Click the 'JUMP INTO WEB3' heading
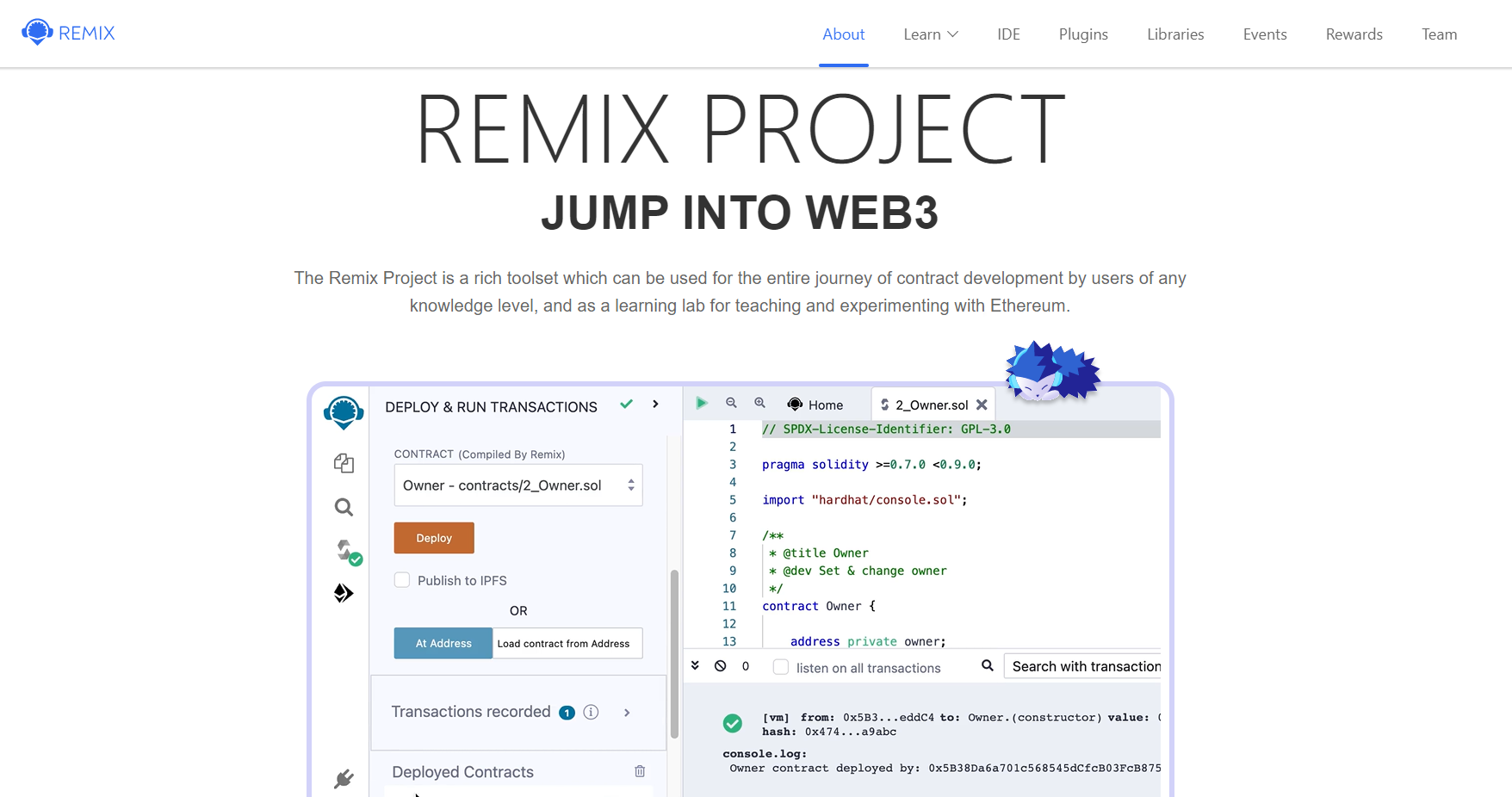1512x797 pixels. (740, 213)
